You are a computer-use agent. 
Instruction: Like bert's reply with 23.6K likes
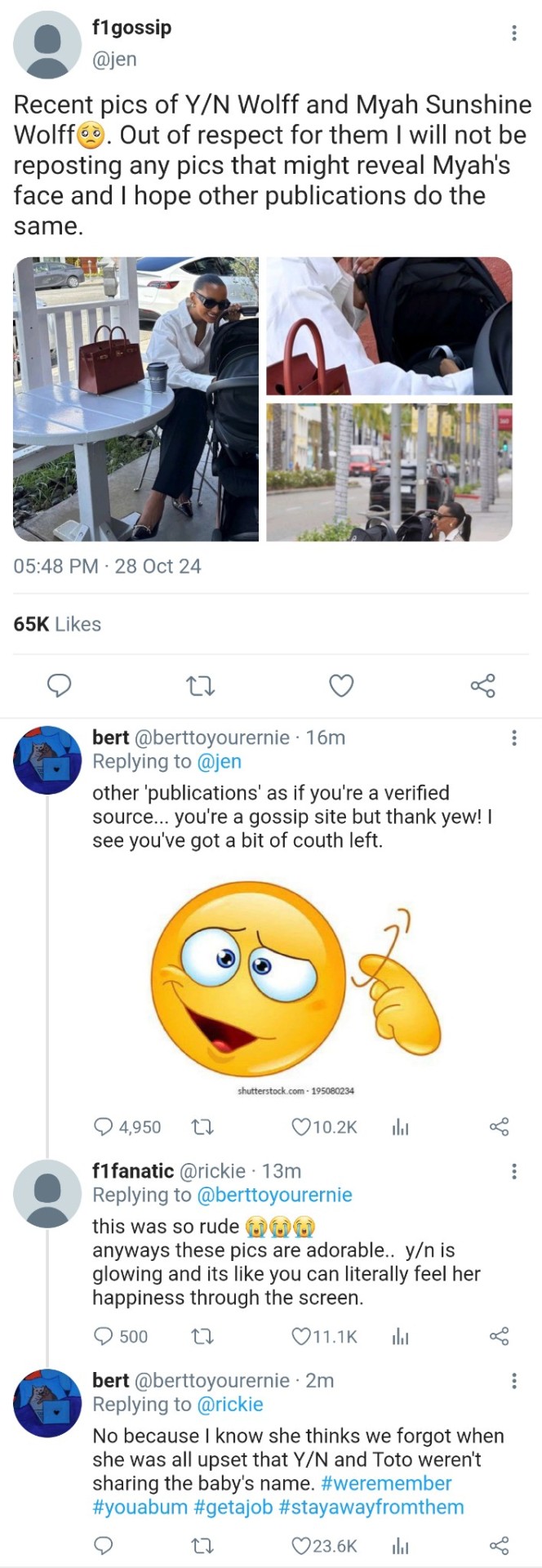301,1545
